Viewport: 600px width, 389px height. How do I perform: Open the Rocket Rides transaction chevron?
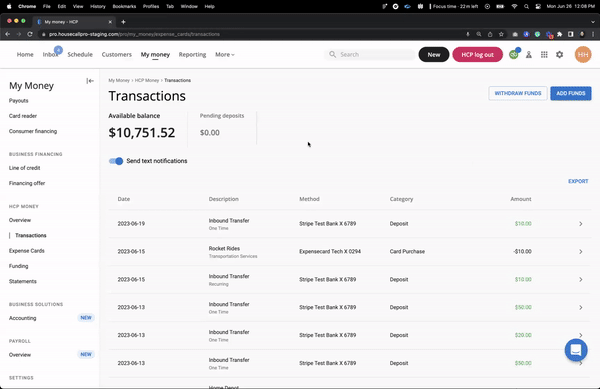580,252
